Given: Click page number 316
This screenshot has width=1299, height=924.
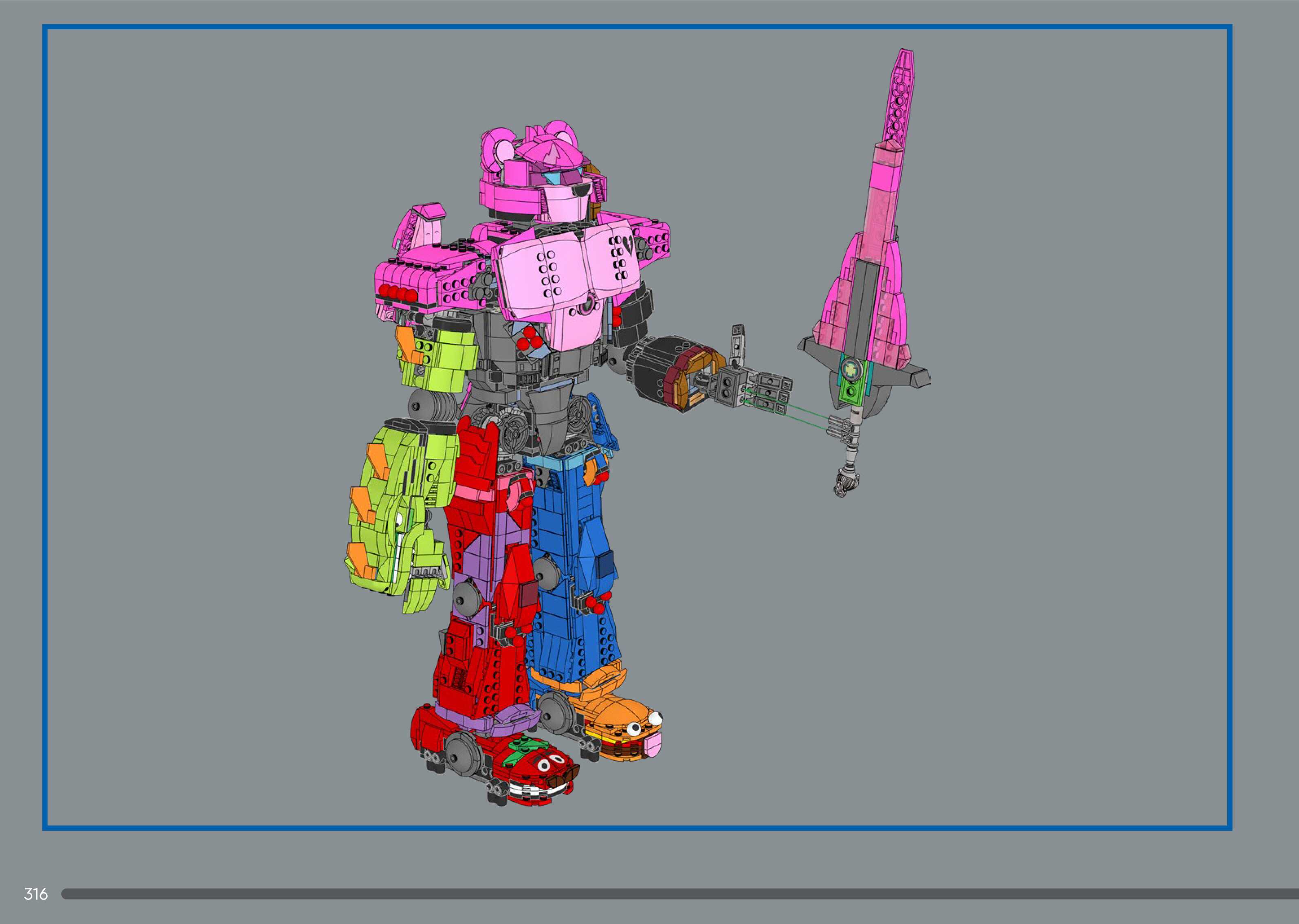Looking at the screenshot, I should (x=35, y=894).
